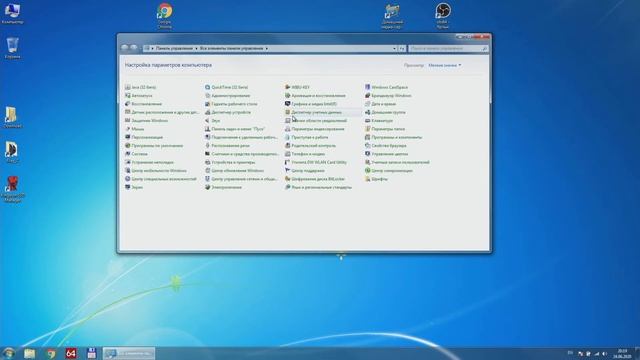Select the Корзина desktop icon
This screenshot has height=360, width=640.
12,48
